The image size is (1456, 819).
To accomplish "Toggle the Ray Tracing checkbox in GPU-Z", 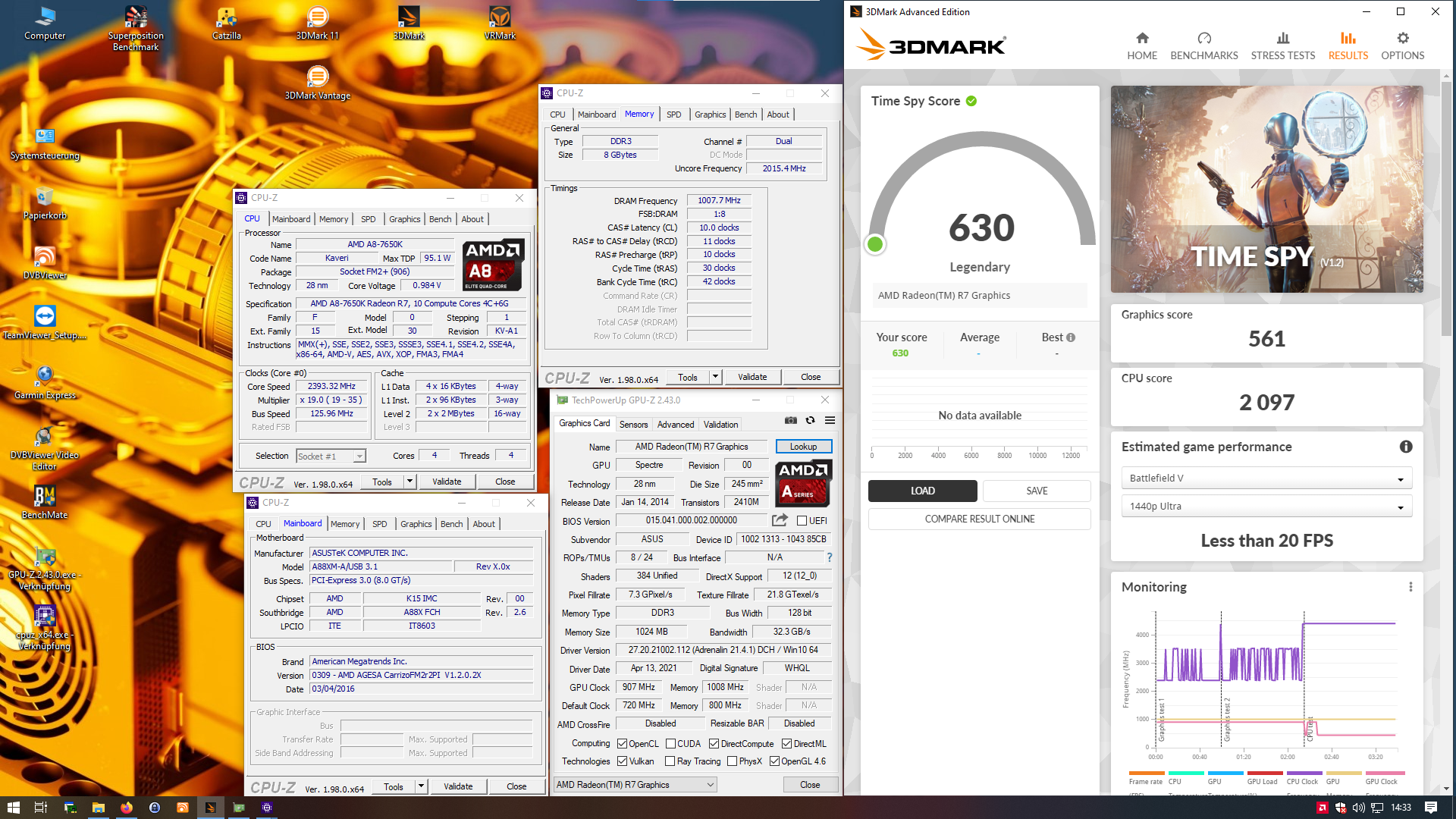I will pos(670,761).
